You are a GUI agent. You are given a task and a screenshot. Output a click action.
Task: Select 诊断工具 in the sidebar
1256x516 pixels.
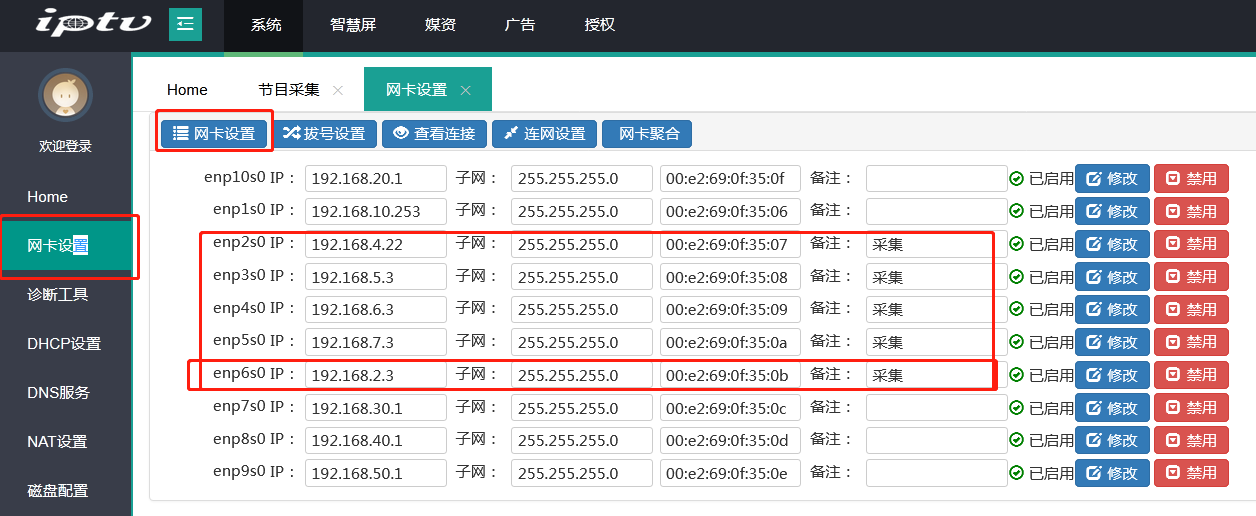[x=58, y=295]
